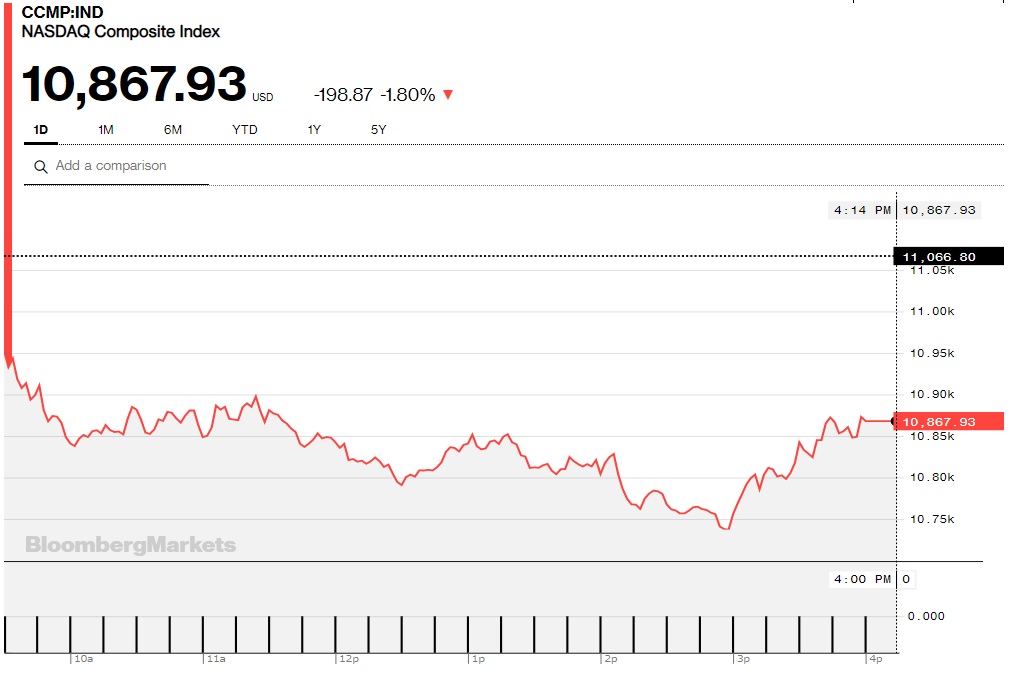Click the 4:00 PM volume label

tap(861, 579)
